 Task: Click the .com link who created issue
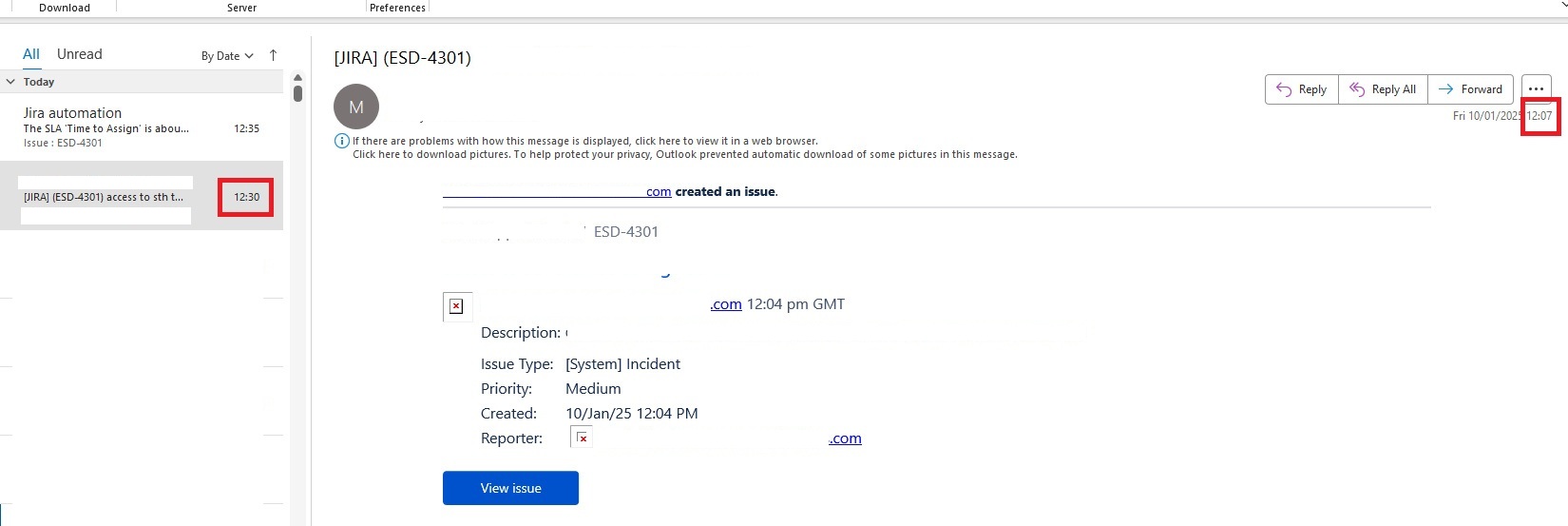659,191
